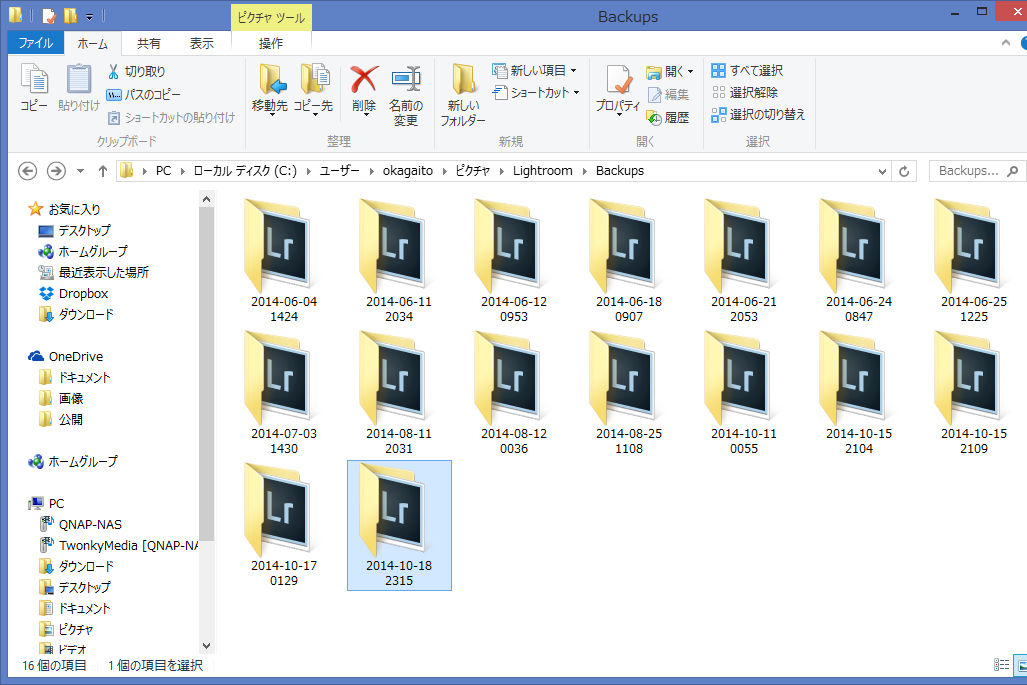Click the Copy (コピー) ribbon icon

click(34, 88)
